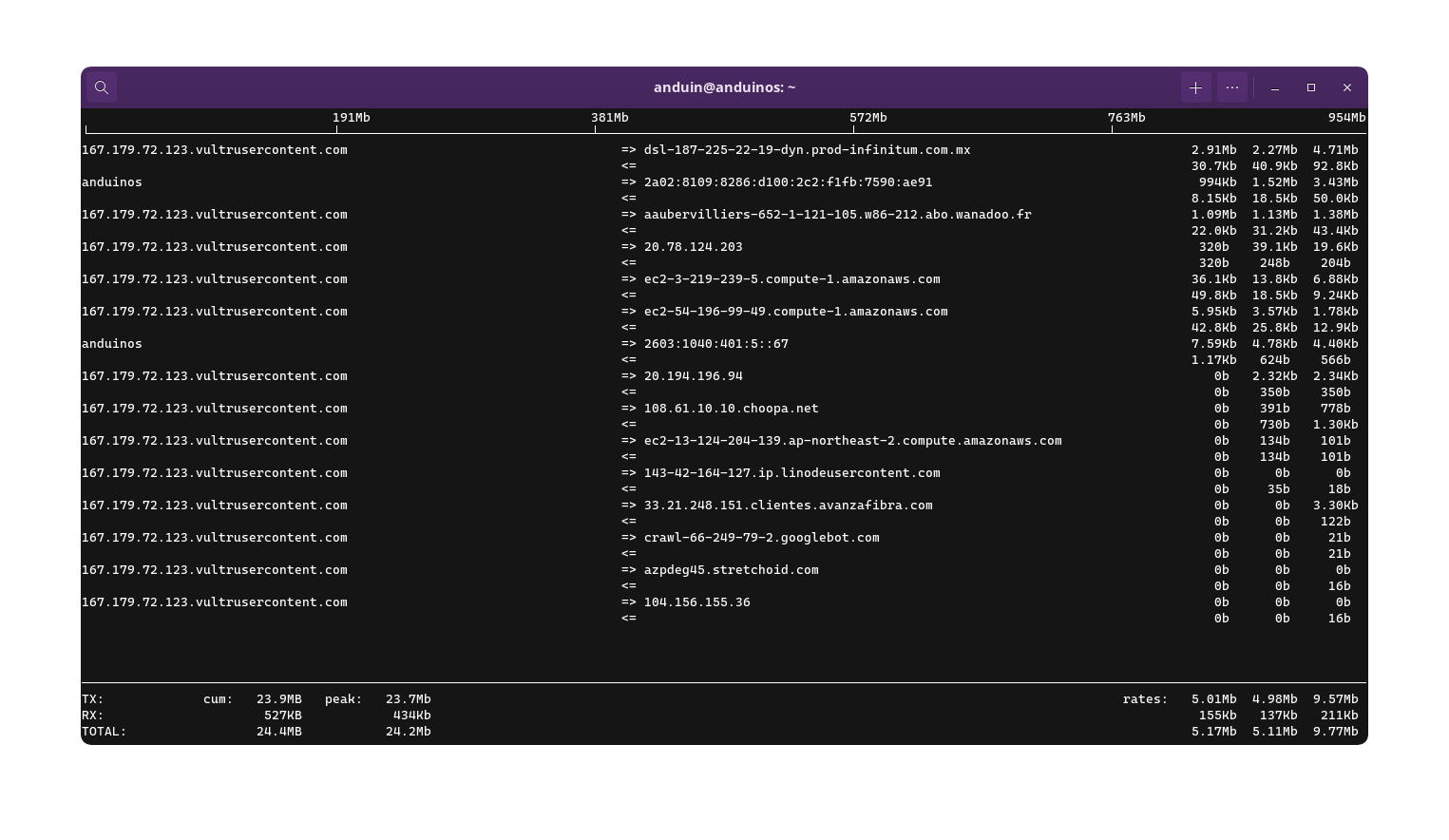Close the terminal window
The image size is (1449, 840).
[x=1347, y=87]
